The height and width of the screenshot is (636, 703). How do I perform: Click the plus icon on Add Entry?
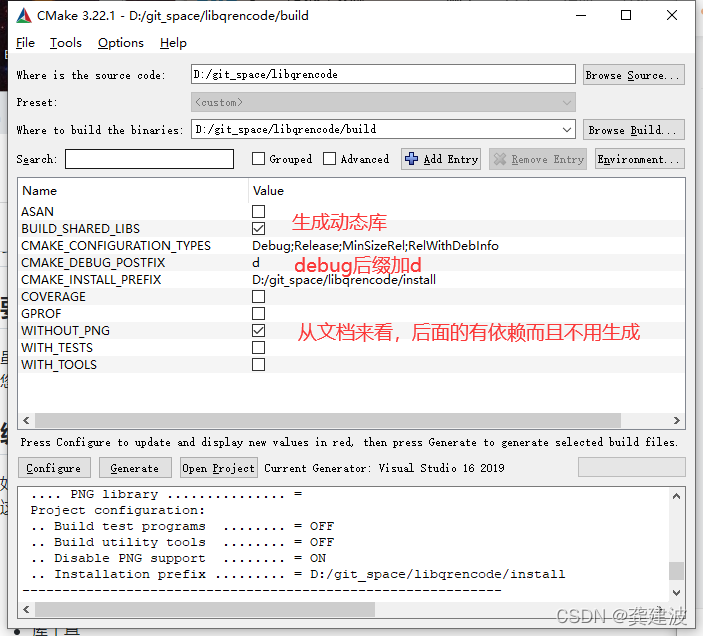pyautogui.click(x=411, y=159)
